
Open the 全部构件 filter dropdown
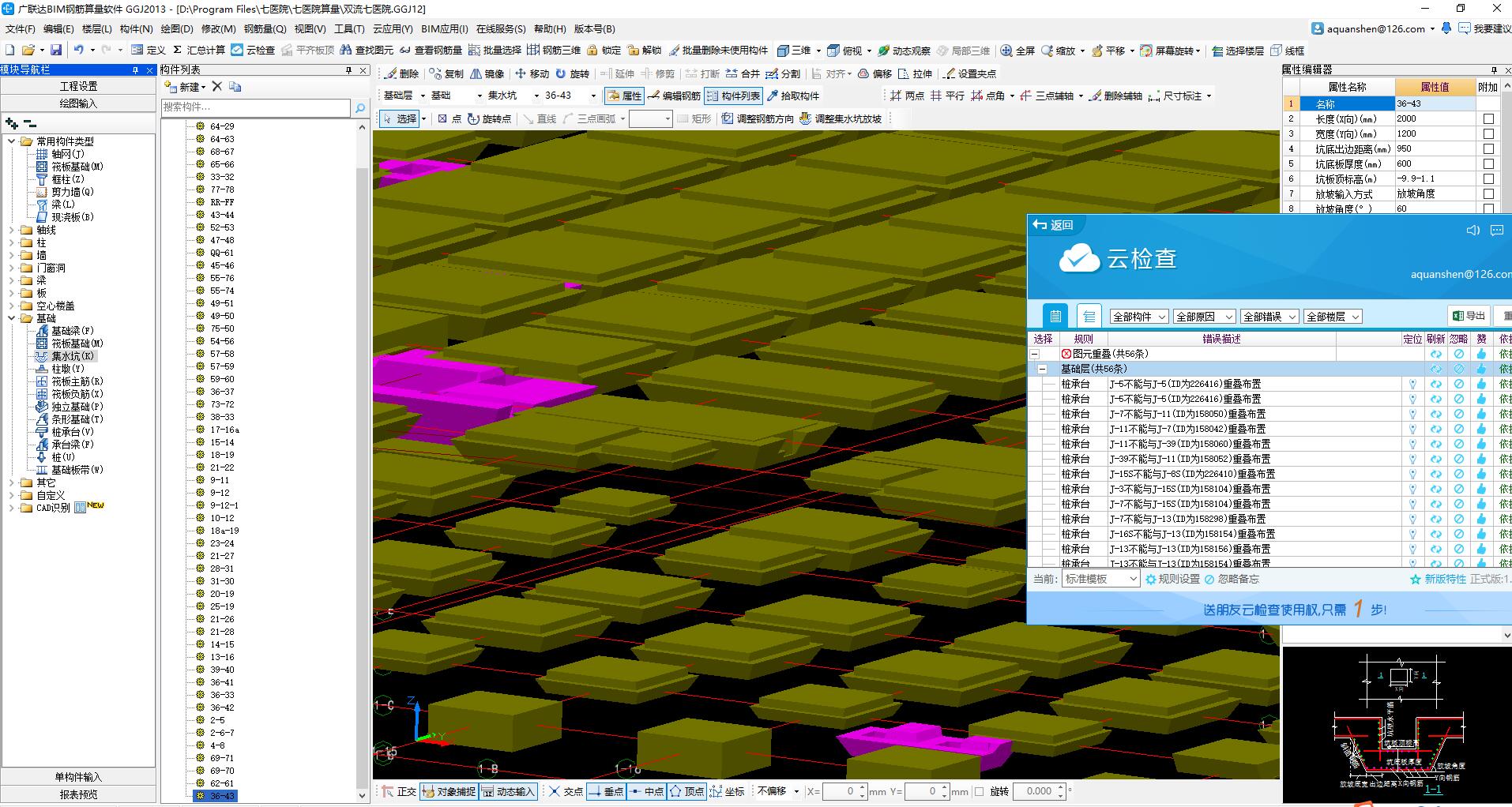point(1138,317)
